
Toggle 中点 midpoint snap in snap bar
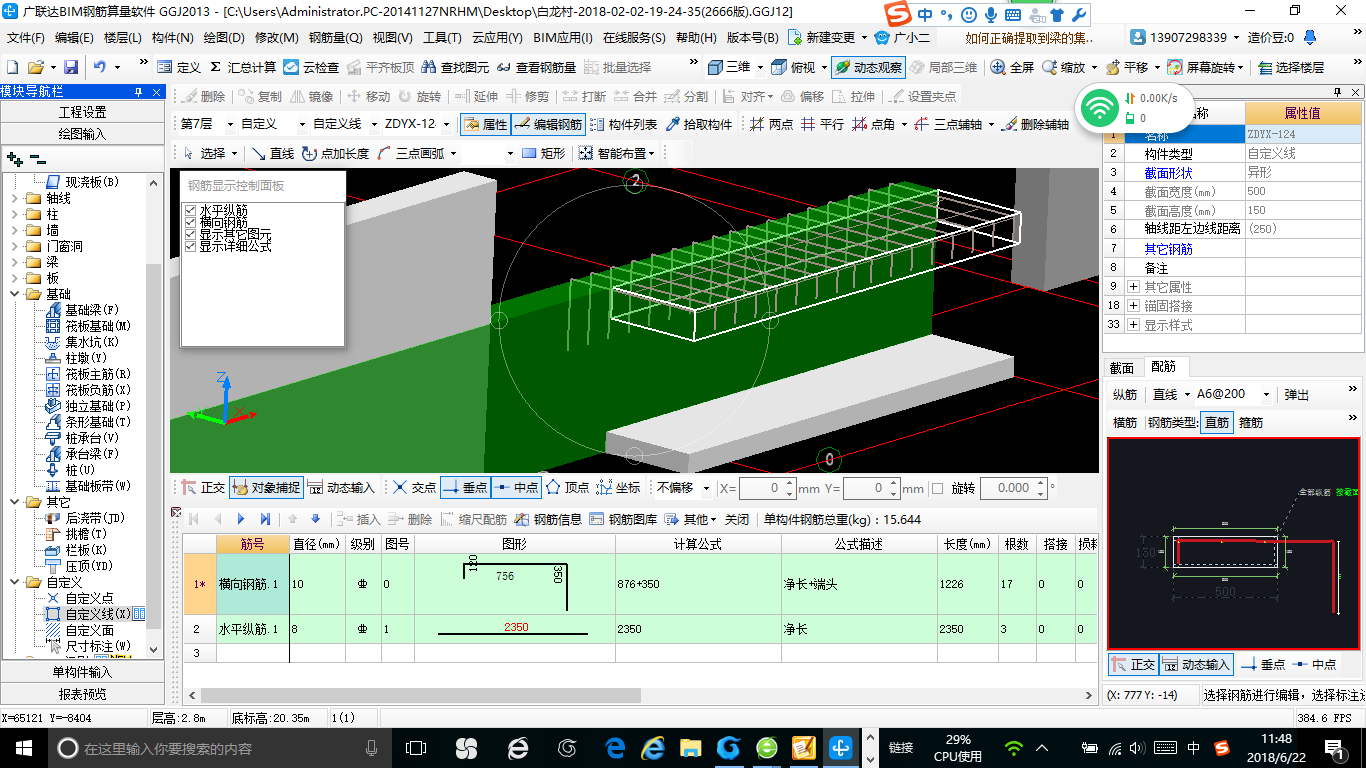(516, 488)
